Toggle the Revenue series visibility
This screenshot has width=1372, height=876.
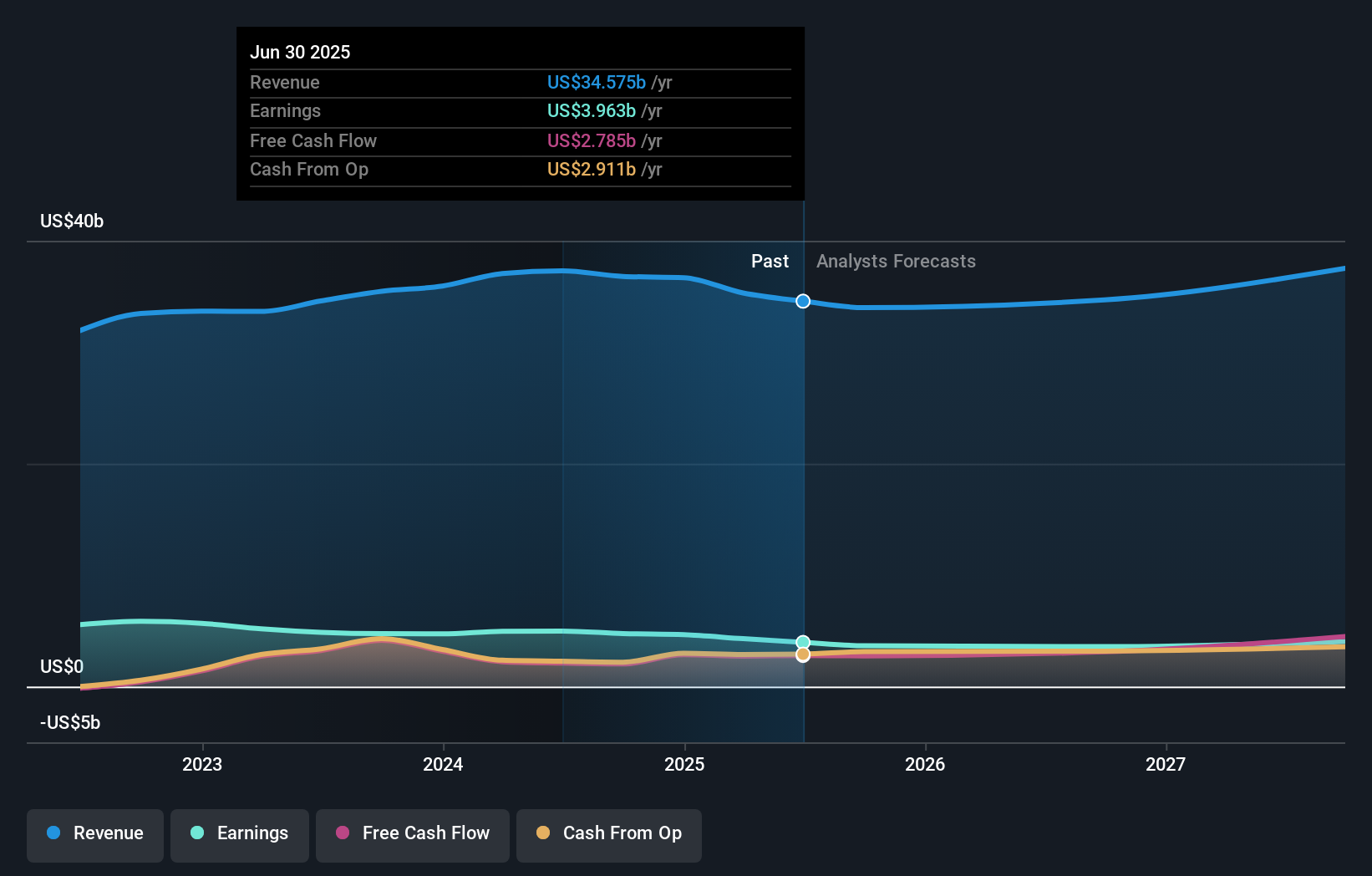[94, 835]
